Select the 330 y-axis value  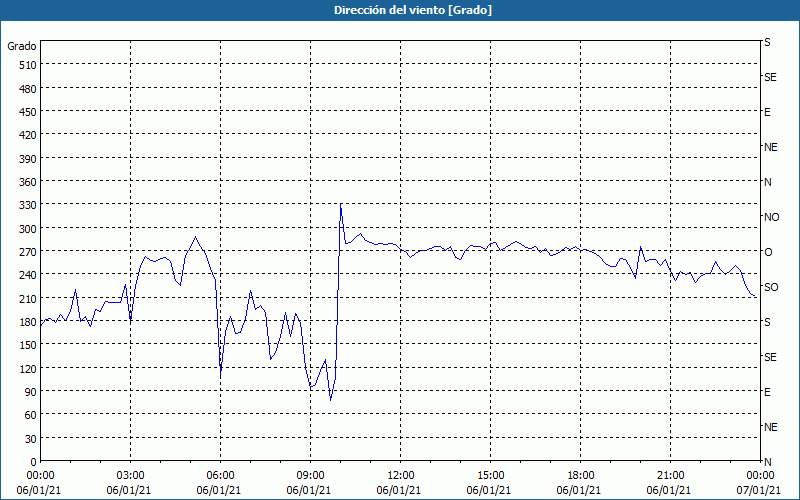tap(28, 205)
